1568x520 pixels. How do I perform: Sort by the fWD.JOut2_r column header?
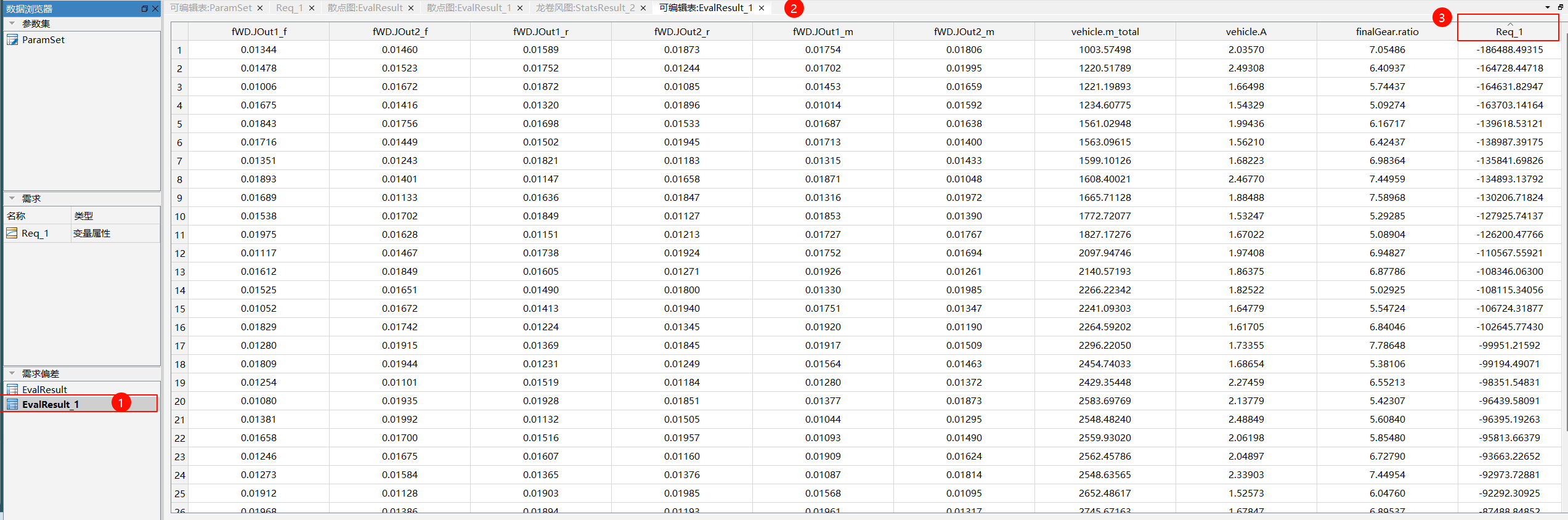point(682,31)
